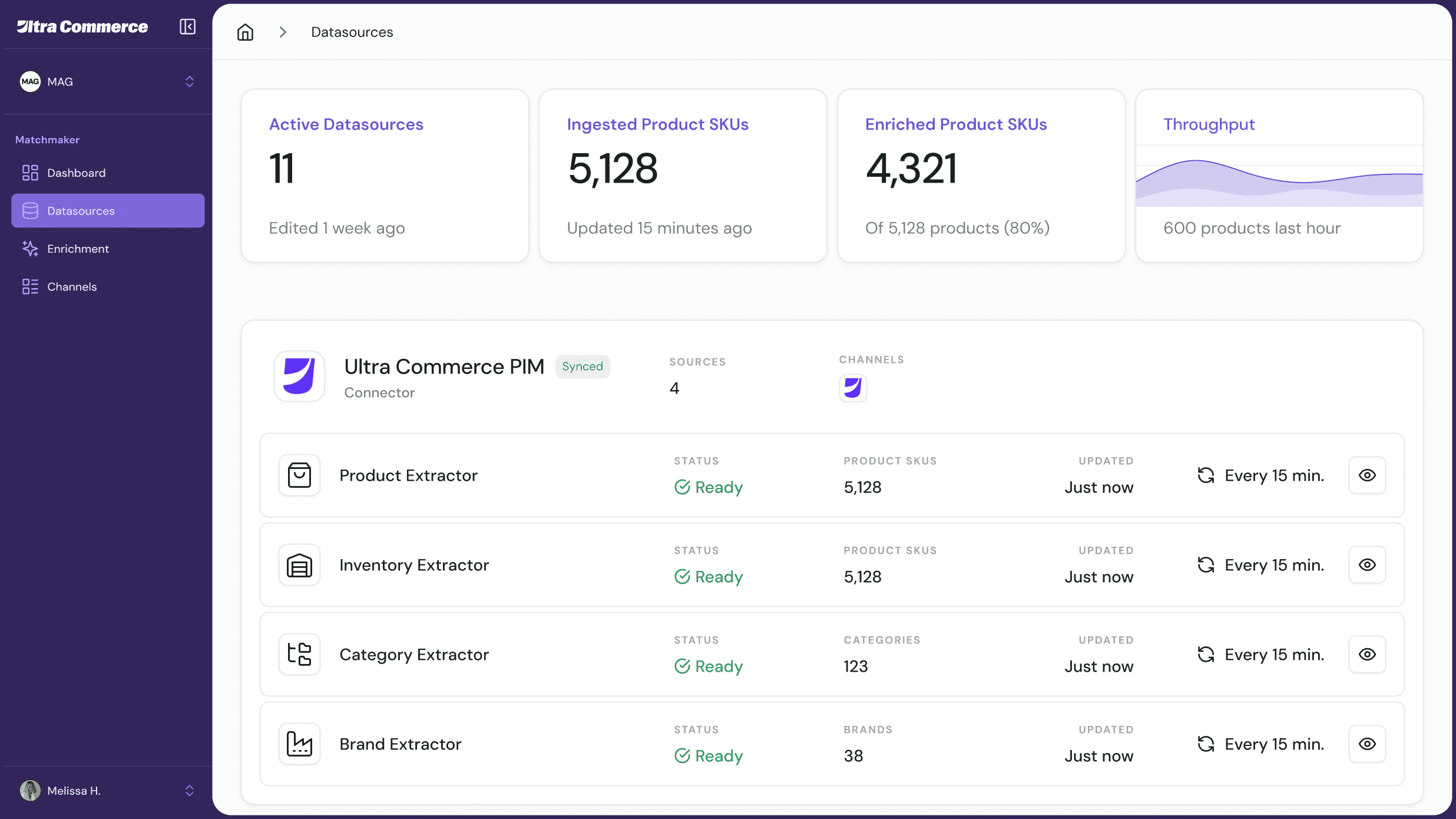
Task: Toggle the eye button for Inventory Extractor
Action: (x=1367, y=564)
